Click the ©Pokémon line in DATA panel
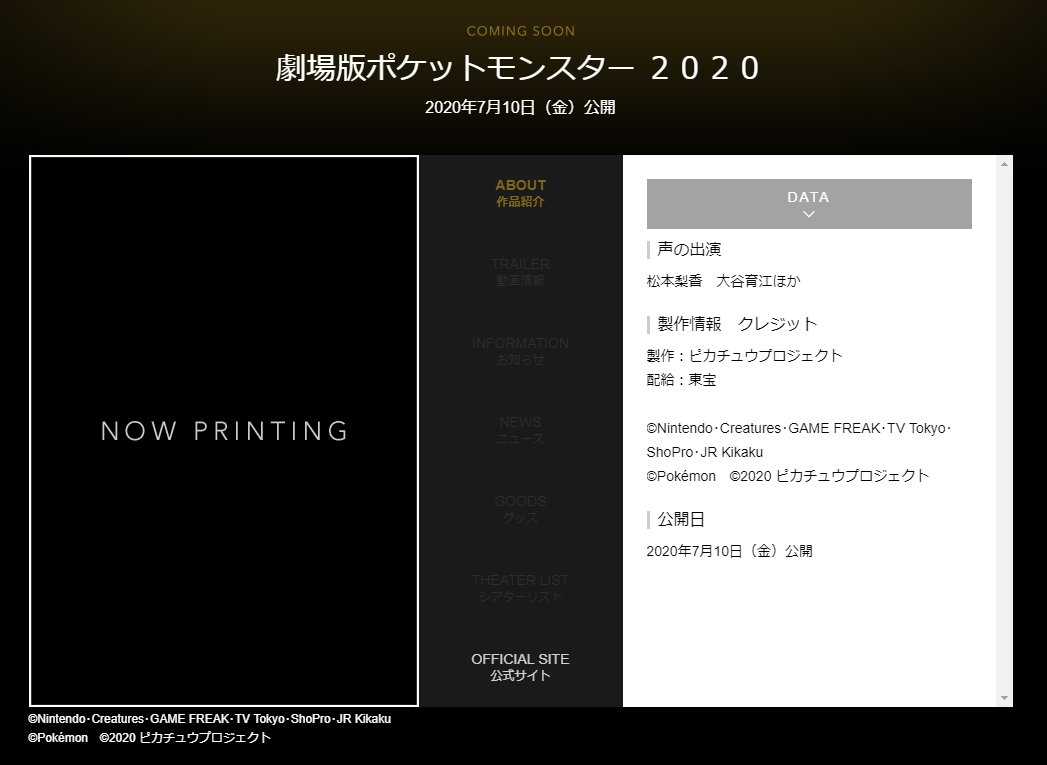The width and height of the screenshot is (1047, 765). pyautogui.click(x=788, y=476)
